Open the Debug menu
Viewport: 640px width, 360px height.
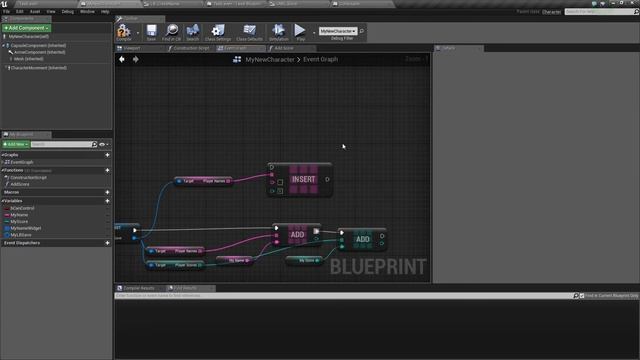pos(67,11)
